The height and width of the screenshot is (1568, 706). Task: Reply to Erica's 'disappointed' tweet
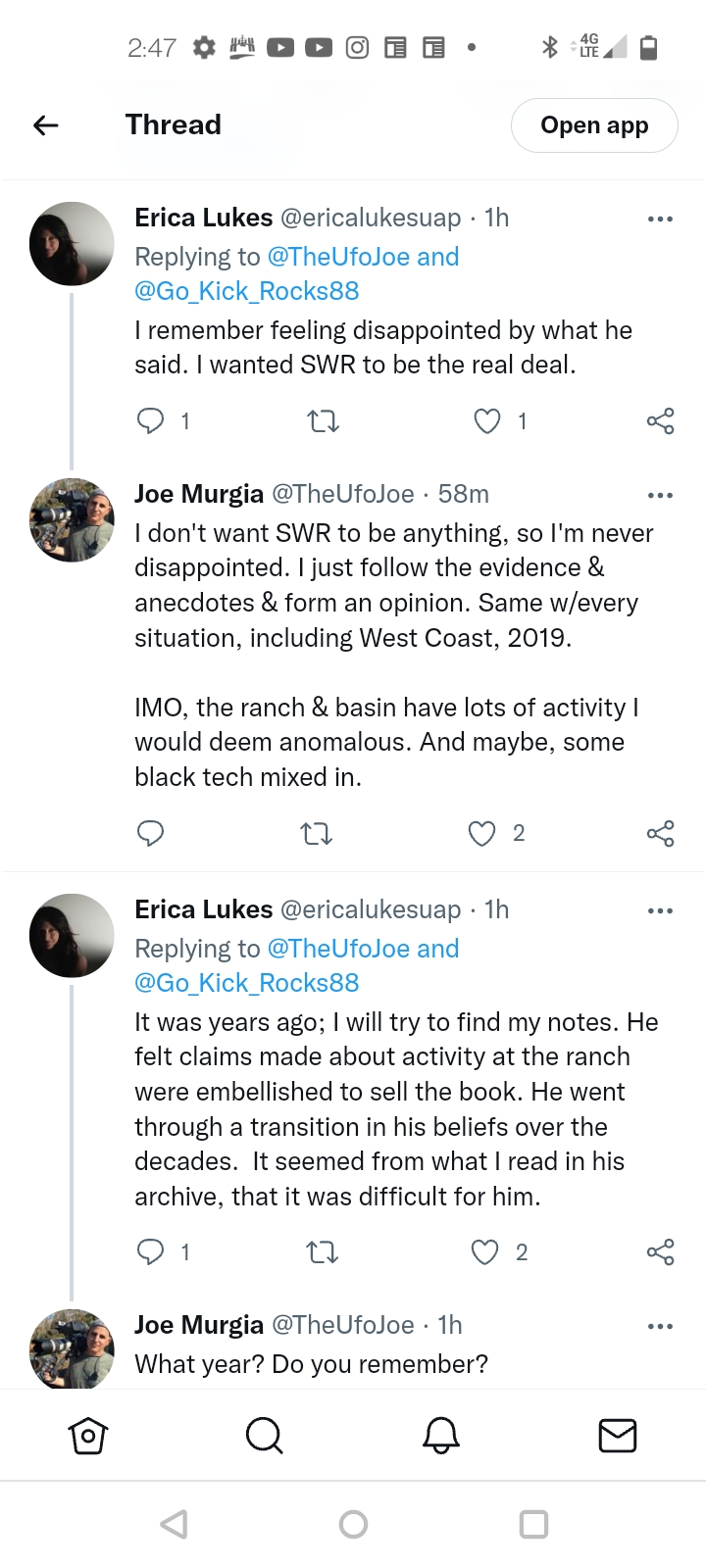coord(150,421)
